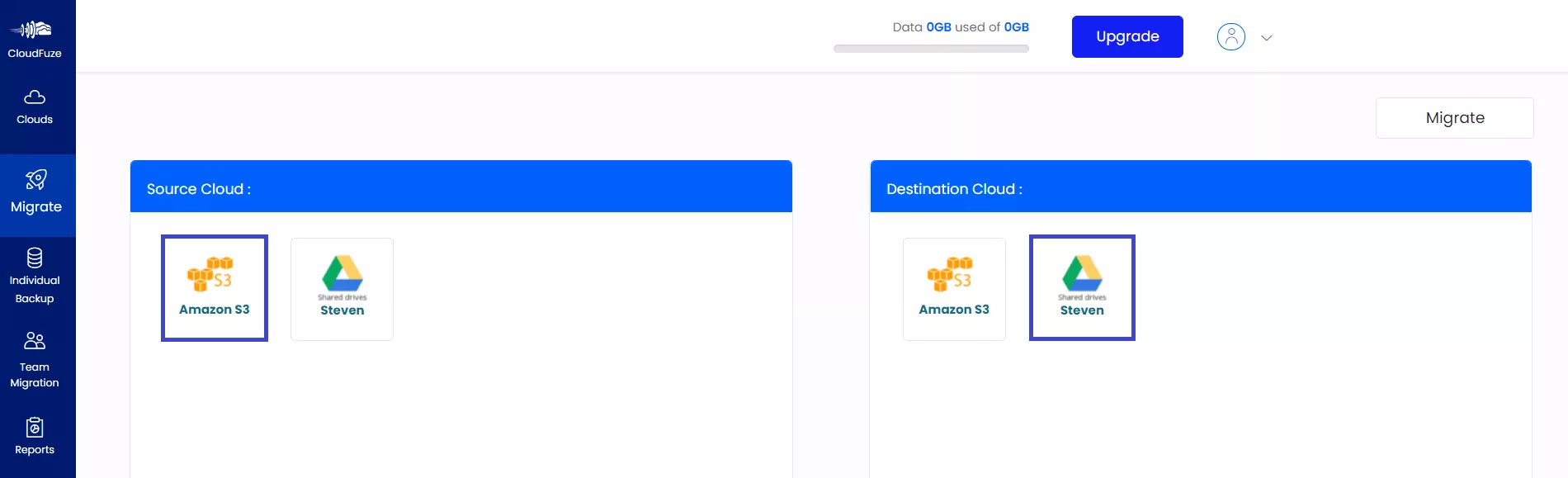
Task: Open Team Migration in sidebar
Action: point(35,360)
